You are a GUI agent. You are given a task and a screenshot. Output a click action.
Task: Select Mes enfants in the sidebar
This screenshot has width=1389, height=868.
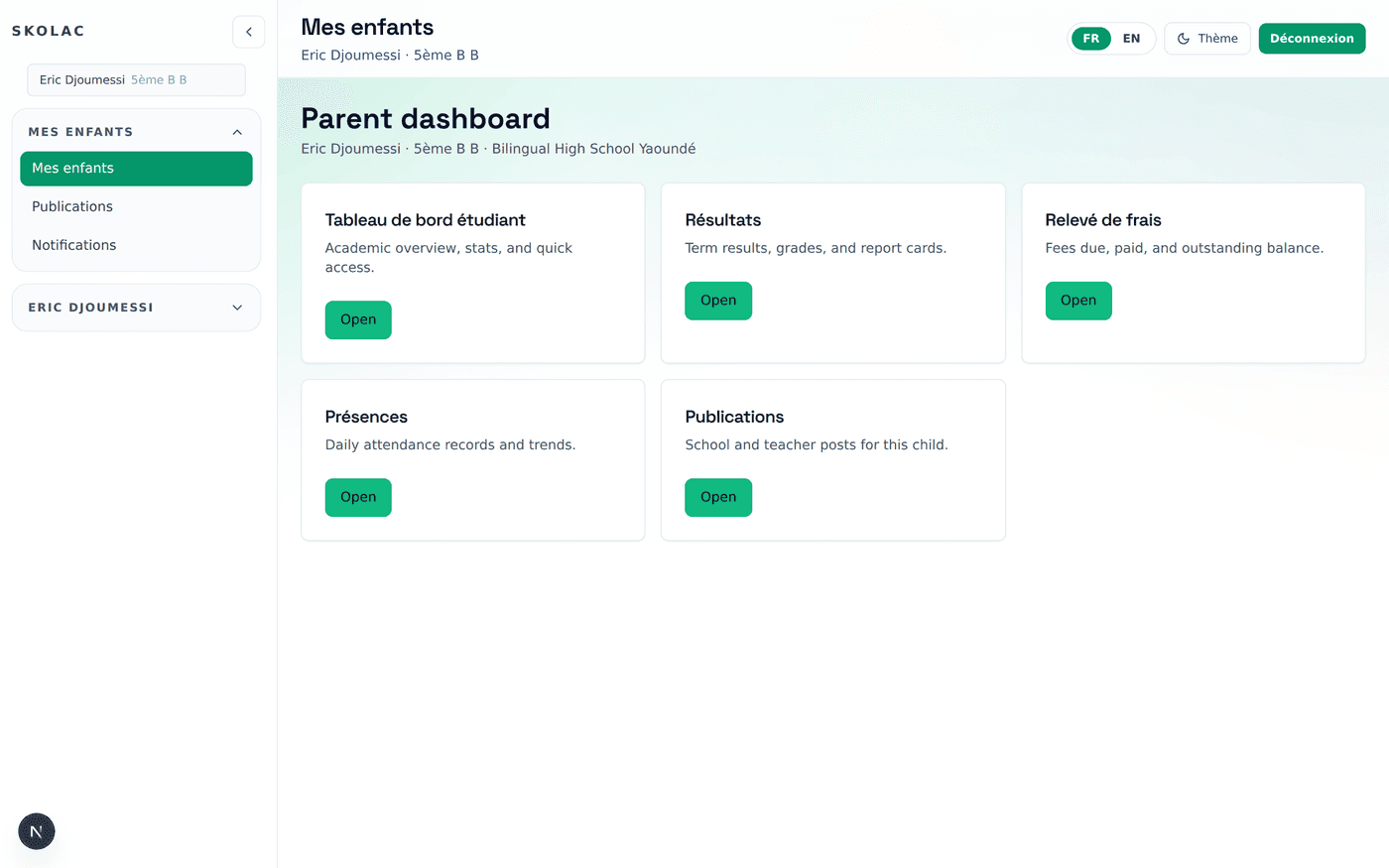[x=137, y=169]
